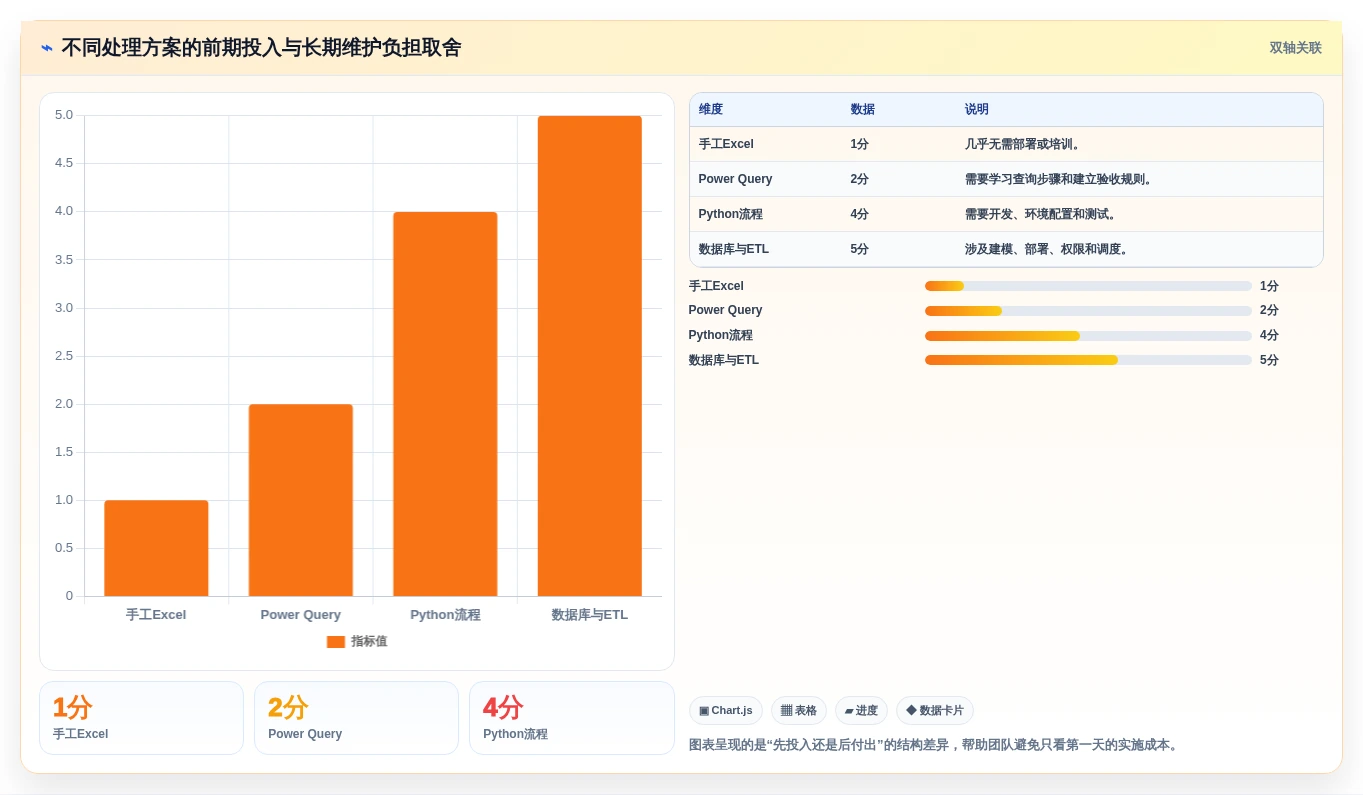The image size is (1363, 795).
Task: Click the Power Query progress bar
Action: pyautogui.click(x=1088, y=311)
